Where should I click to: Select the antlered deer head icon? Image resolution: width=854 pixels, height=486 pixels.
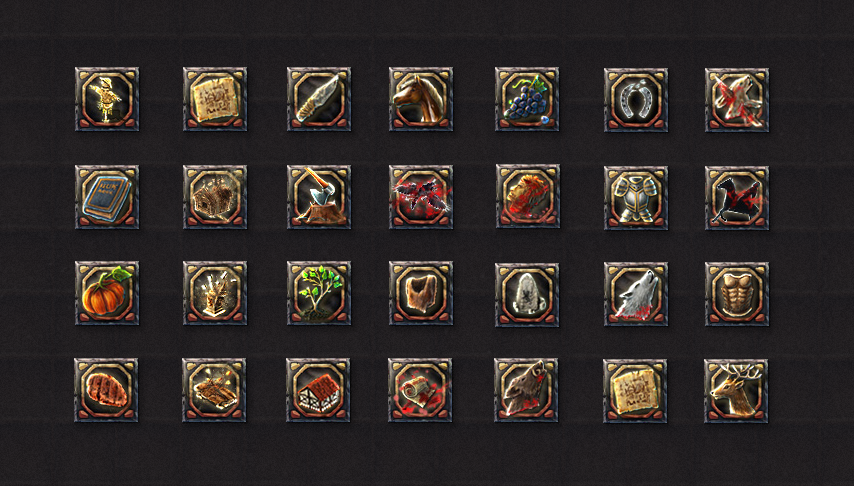pyautogui.click(x=736, y=391)
